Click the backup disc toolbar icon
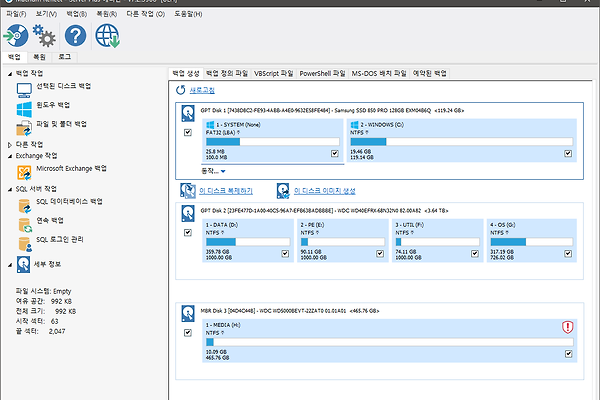The width and height of the screenshot is (600, 400). tap(15, 37)
